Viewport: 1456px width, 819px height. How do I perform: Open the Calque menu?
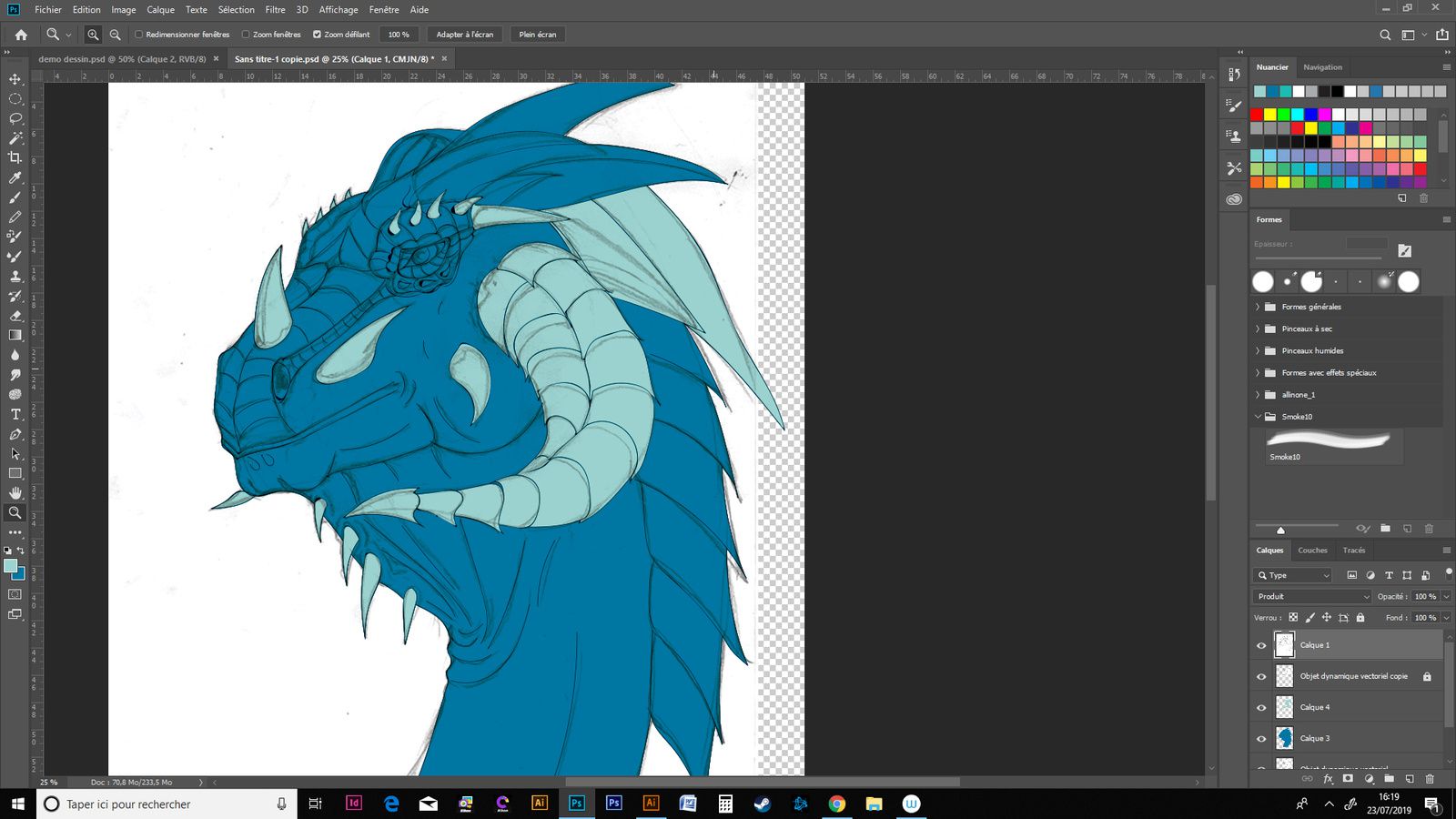coord(160,9)
